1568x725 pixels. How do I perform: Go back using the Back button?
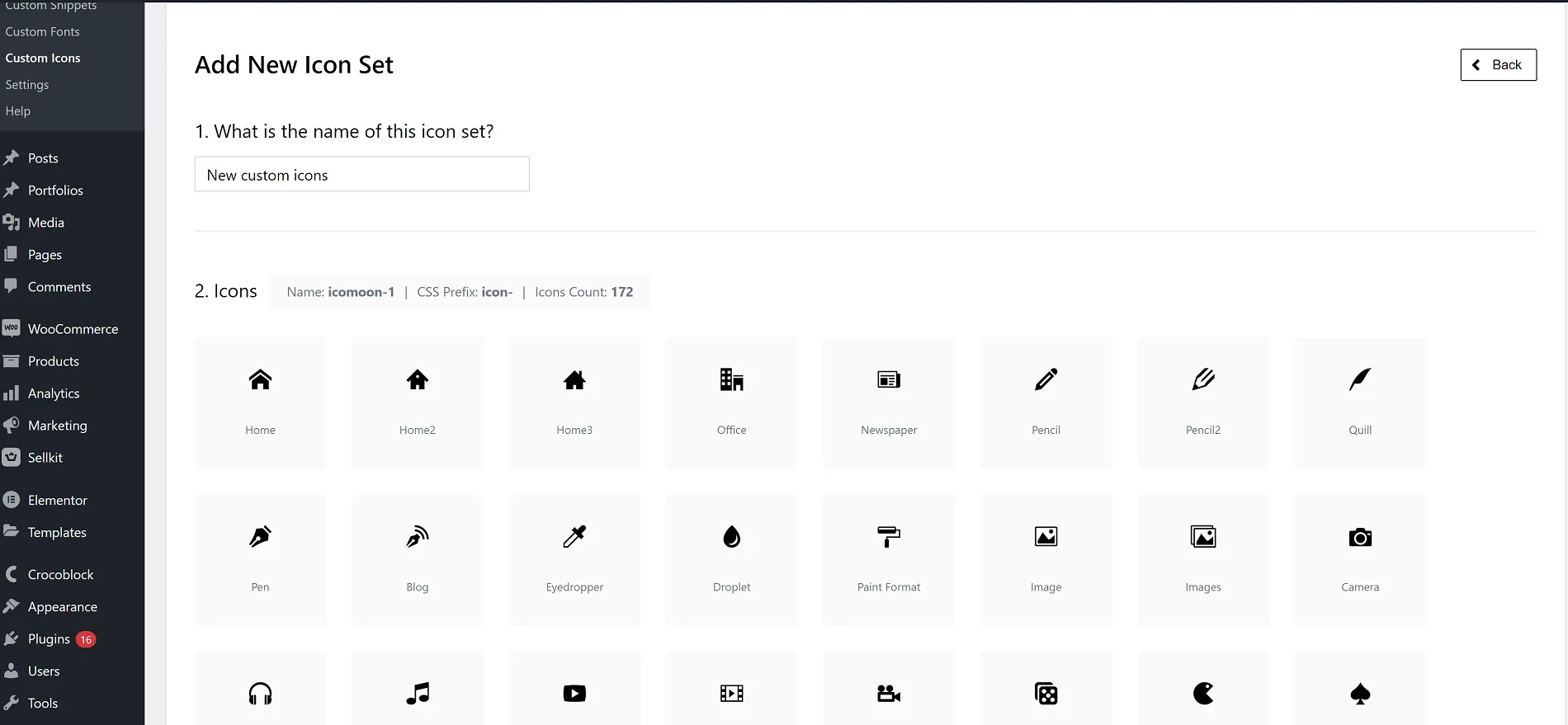[1498, 65]
